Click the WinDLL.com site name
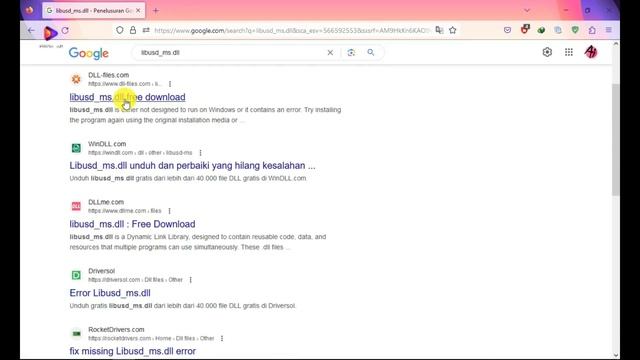The height and width of the screenshot is (360, 640). [x=107, y=144]
